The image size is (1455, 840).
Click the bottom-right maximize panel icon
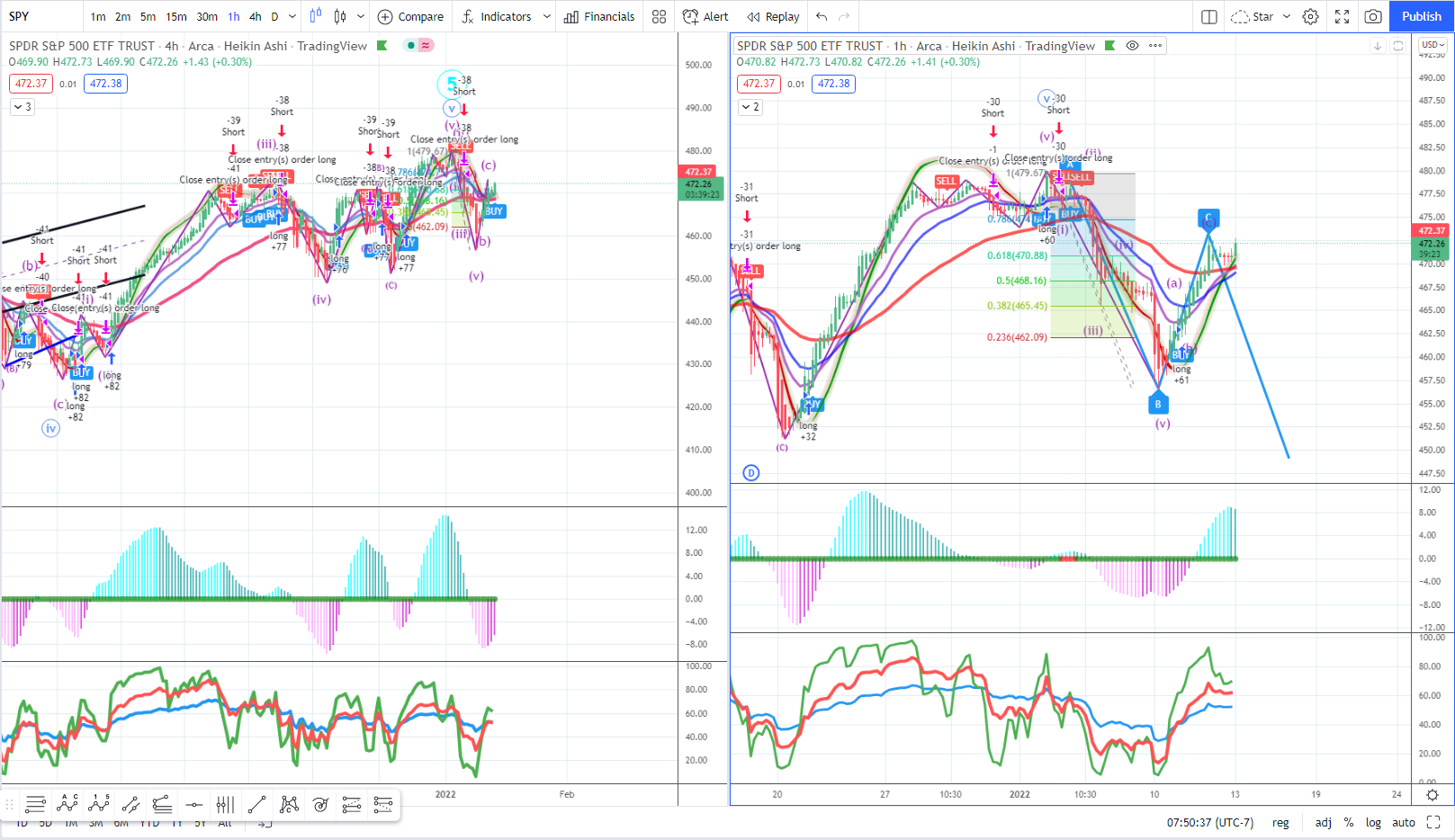coord(1433,822)
